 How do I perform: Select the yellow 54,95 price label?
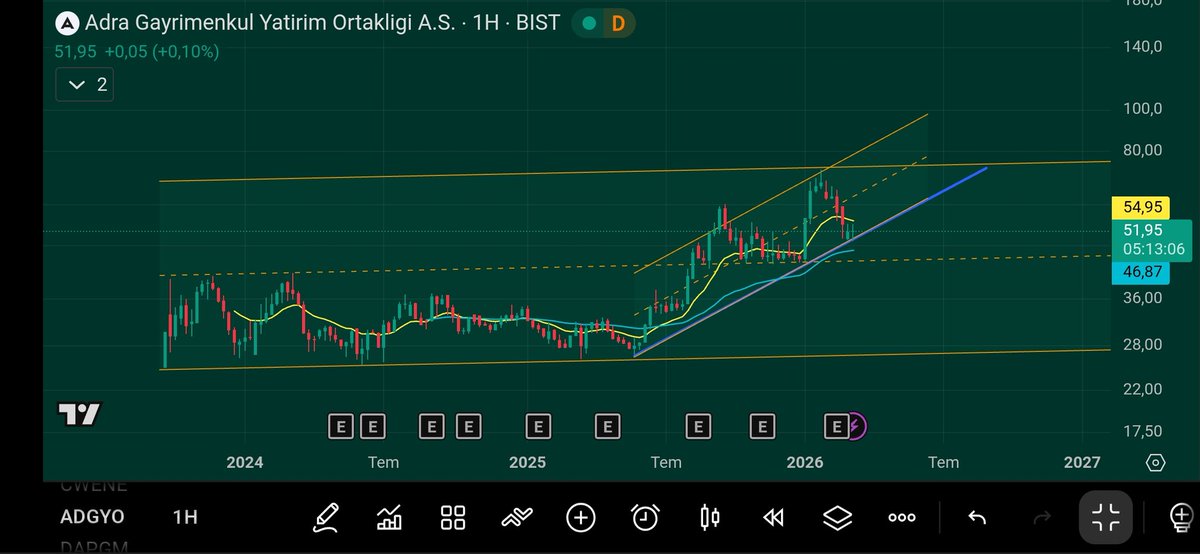pyautogui.click(x=1142, y=208)
